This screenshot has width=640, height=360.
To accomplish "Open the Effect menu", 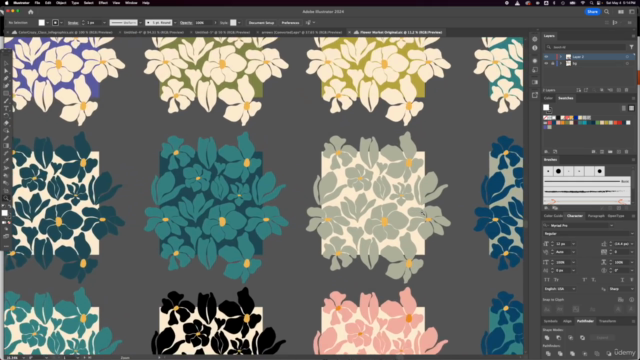I will [103, 3].
